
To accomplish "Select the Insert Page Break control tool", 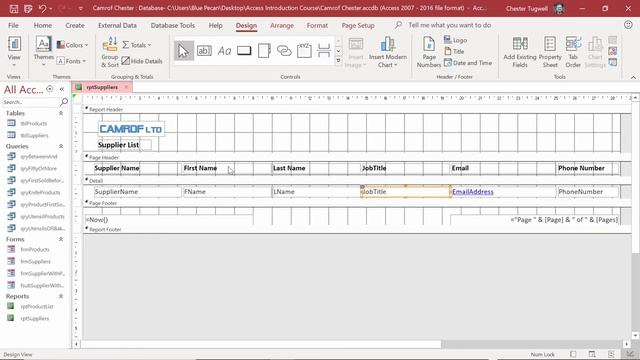I will pos(324,51).
